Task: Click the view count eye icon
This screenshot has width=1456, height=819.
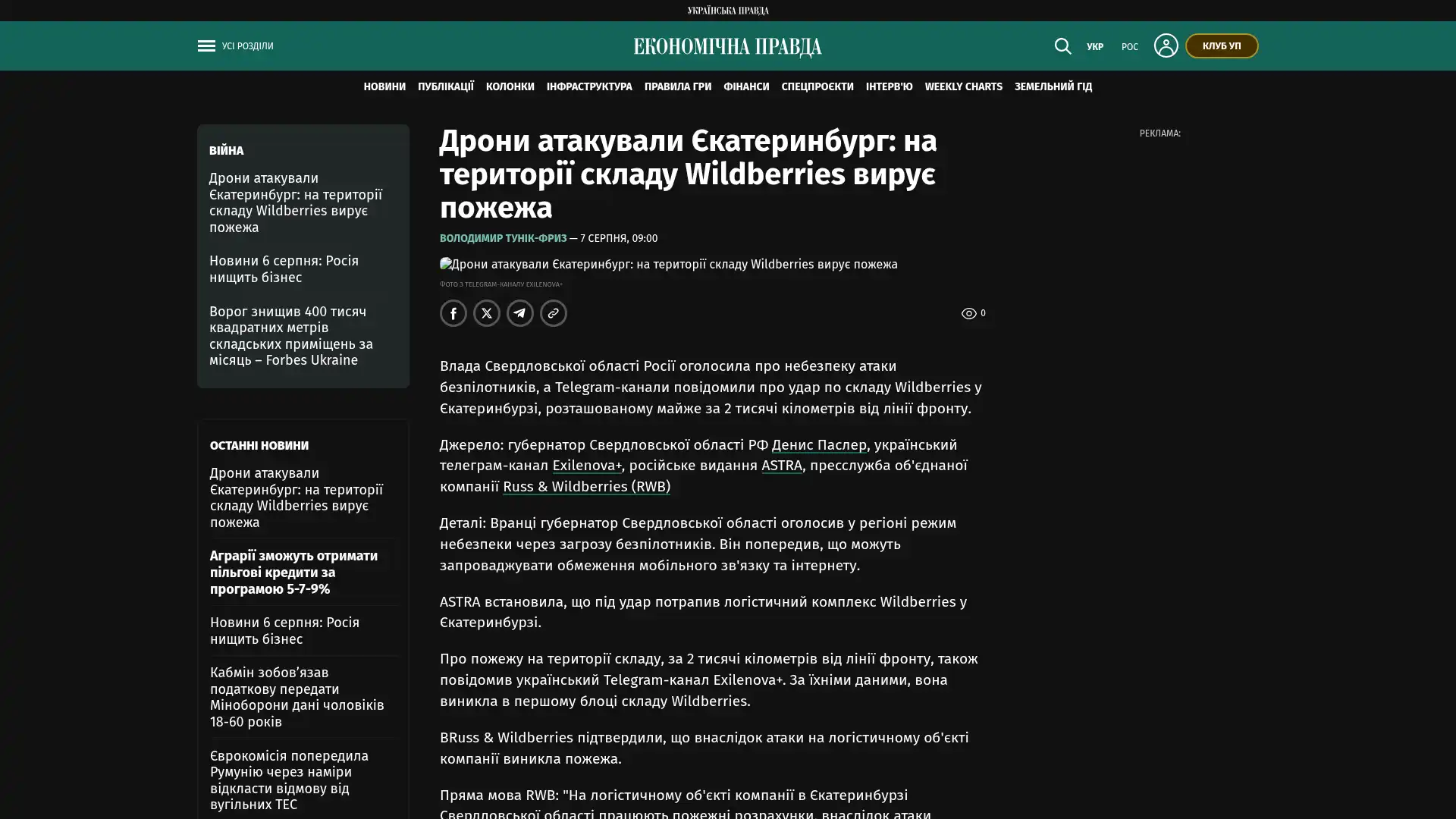Action: click(968, 313)
